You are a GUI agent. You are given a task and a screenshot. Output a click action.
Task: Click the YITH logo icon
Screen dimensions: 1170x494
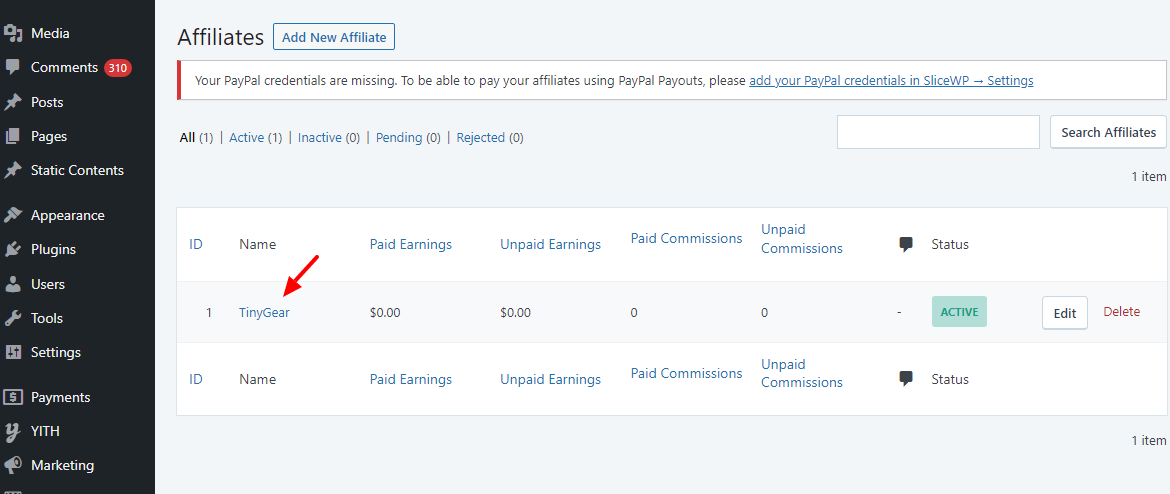point(13,431)
